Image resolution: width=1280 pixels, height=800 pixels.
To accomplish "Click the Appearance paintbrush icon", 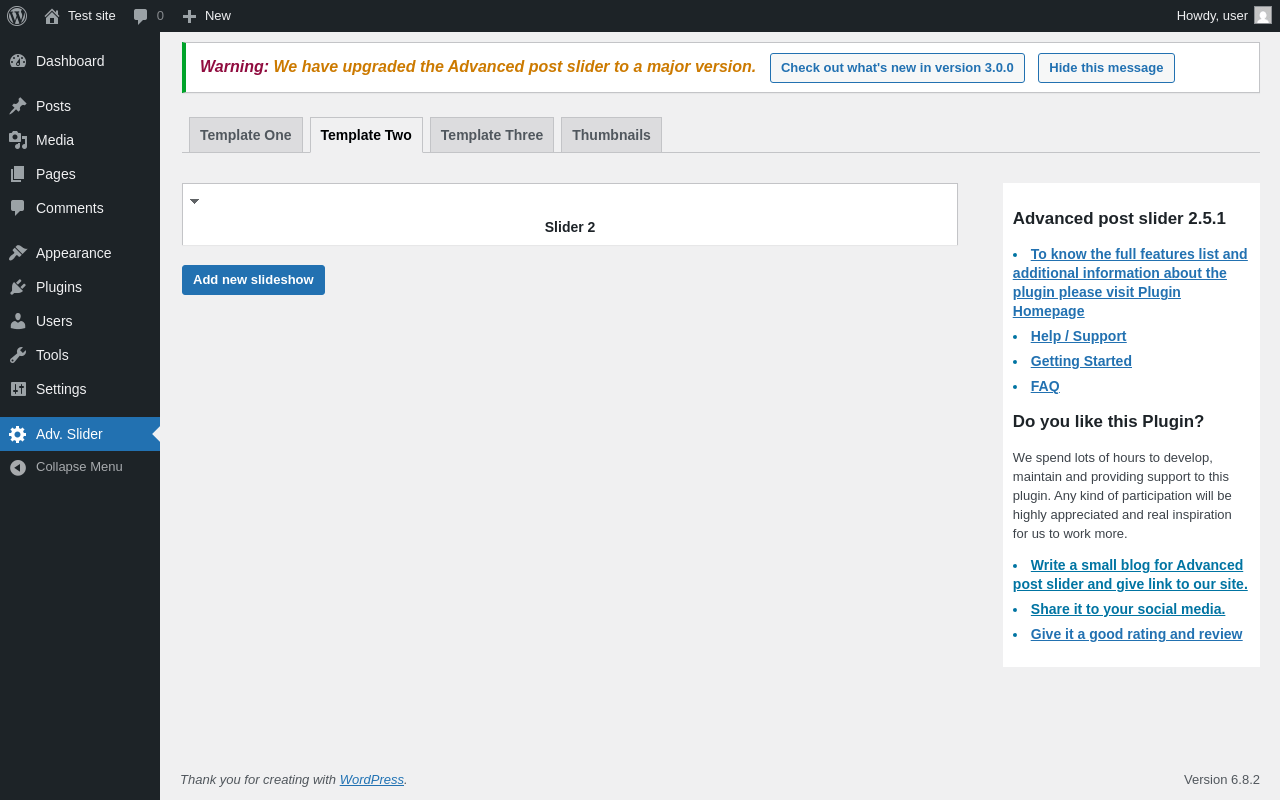I will (18, 253).
